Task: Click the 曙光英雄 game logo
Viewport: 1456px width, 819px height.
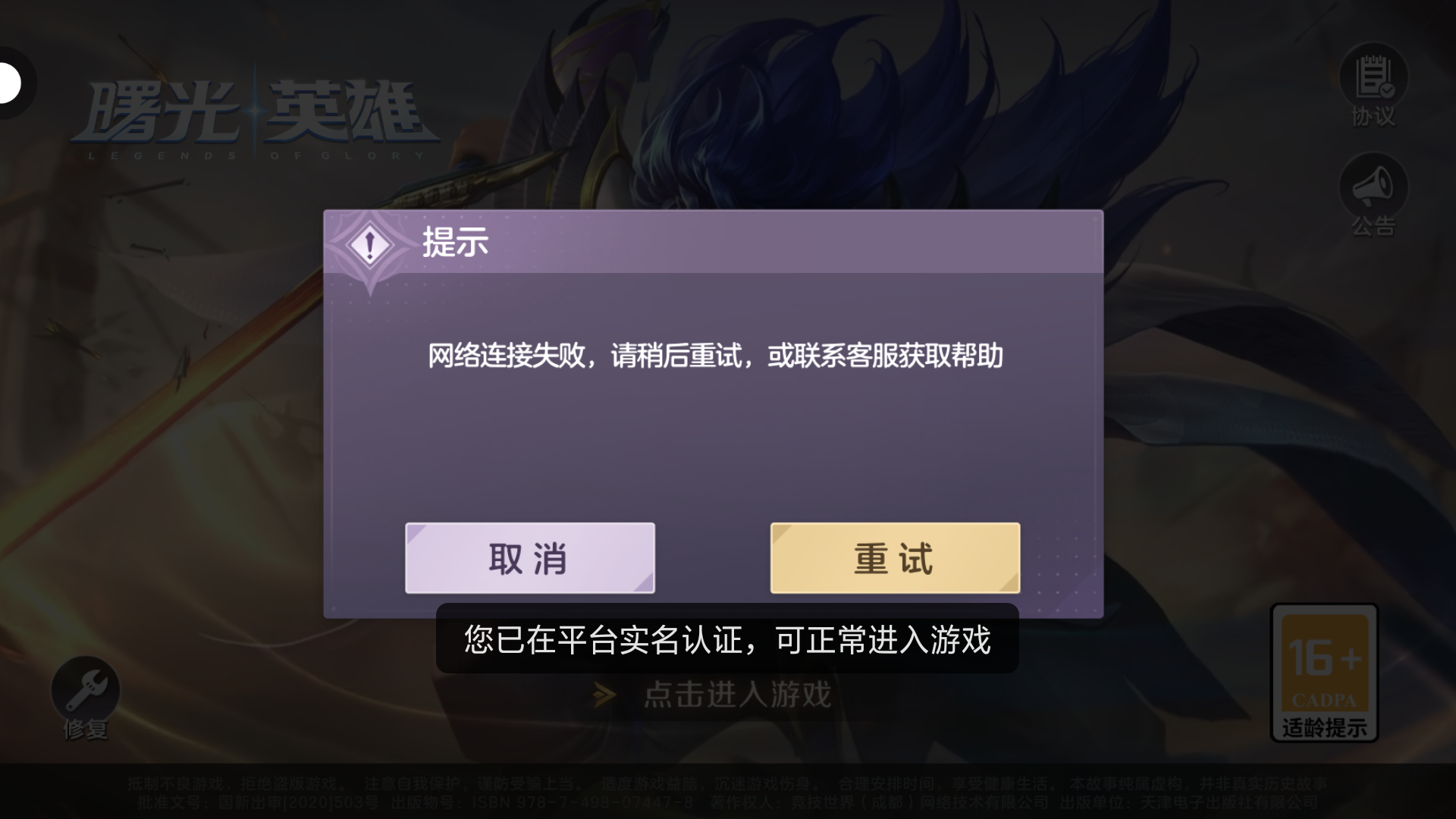Action: coord(256,114)
